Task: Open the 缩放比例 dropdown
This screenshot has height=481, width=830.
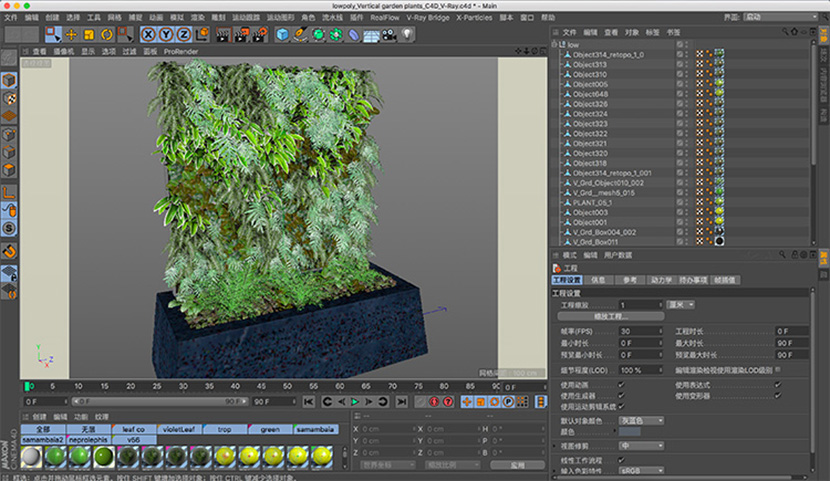Action: coord(453,465)
